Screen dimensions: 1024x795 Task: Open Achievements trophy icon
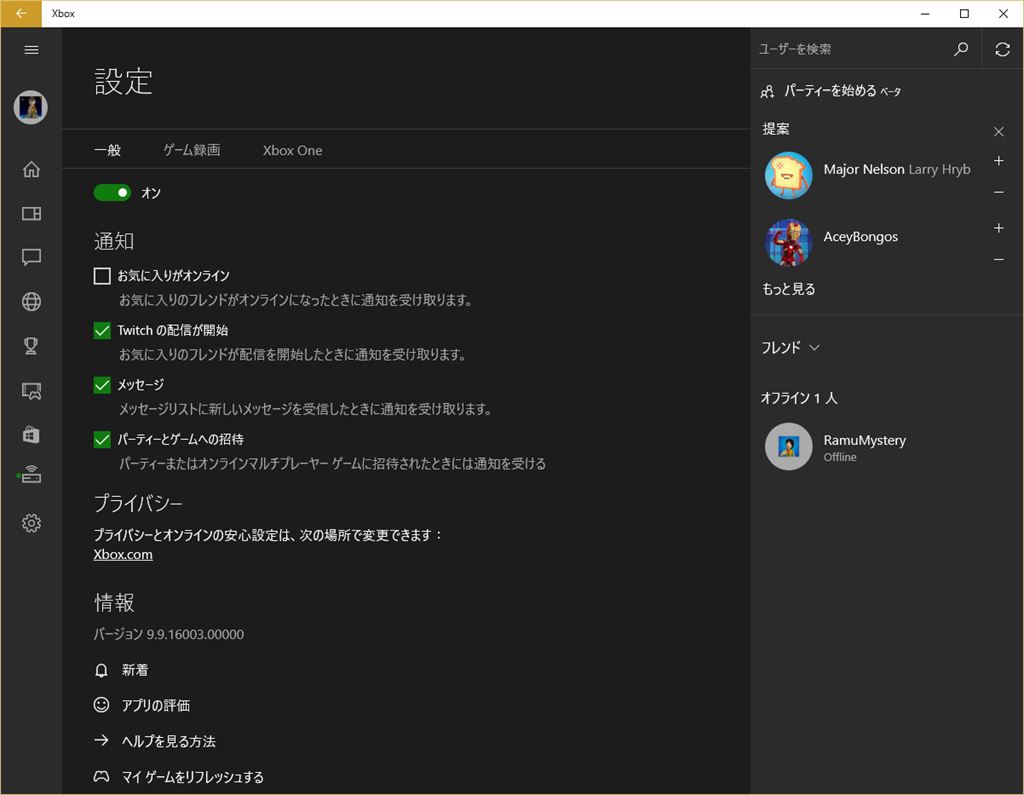pos(31,346)
